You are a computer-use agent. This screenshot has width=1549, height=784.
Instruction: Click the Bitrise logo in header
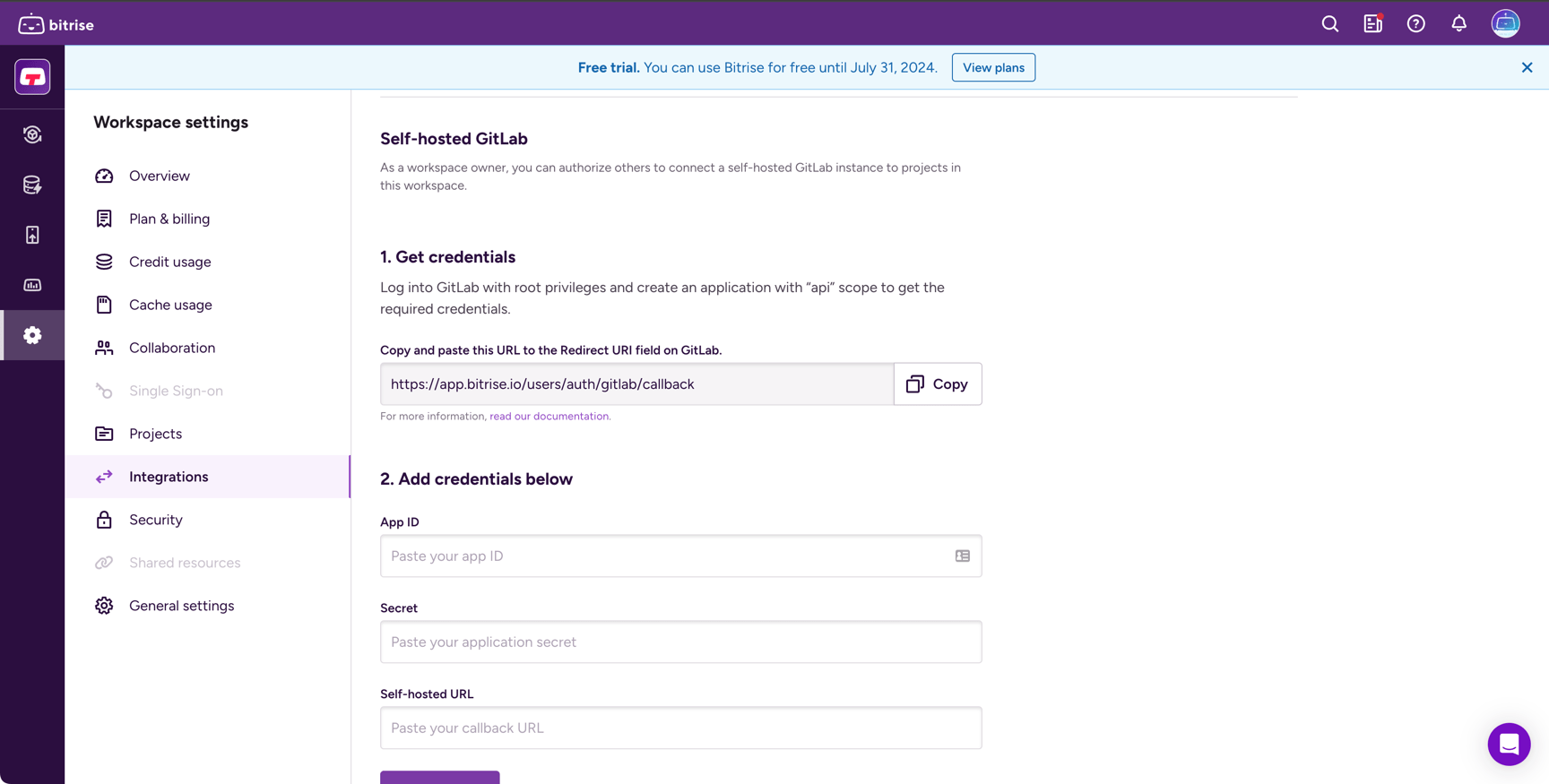coord(56,24)
